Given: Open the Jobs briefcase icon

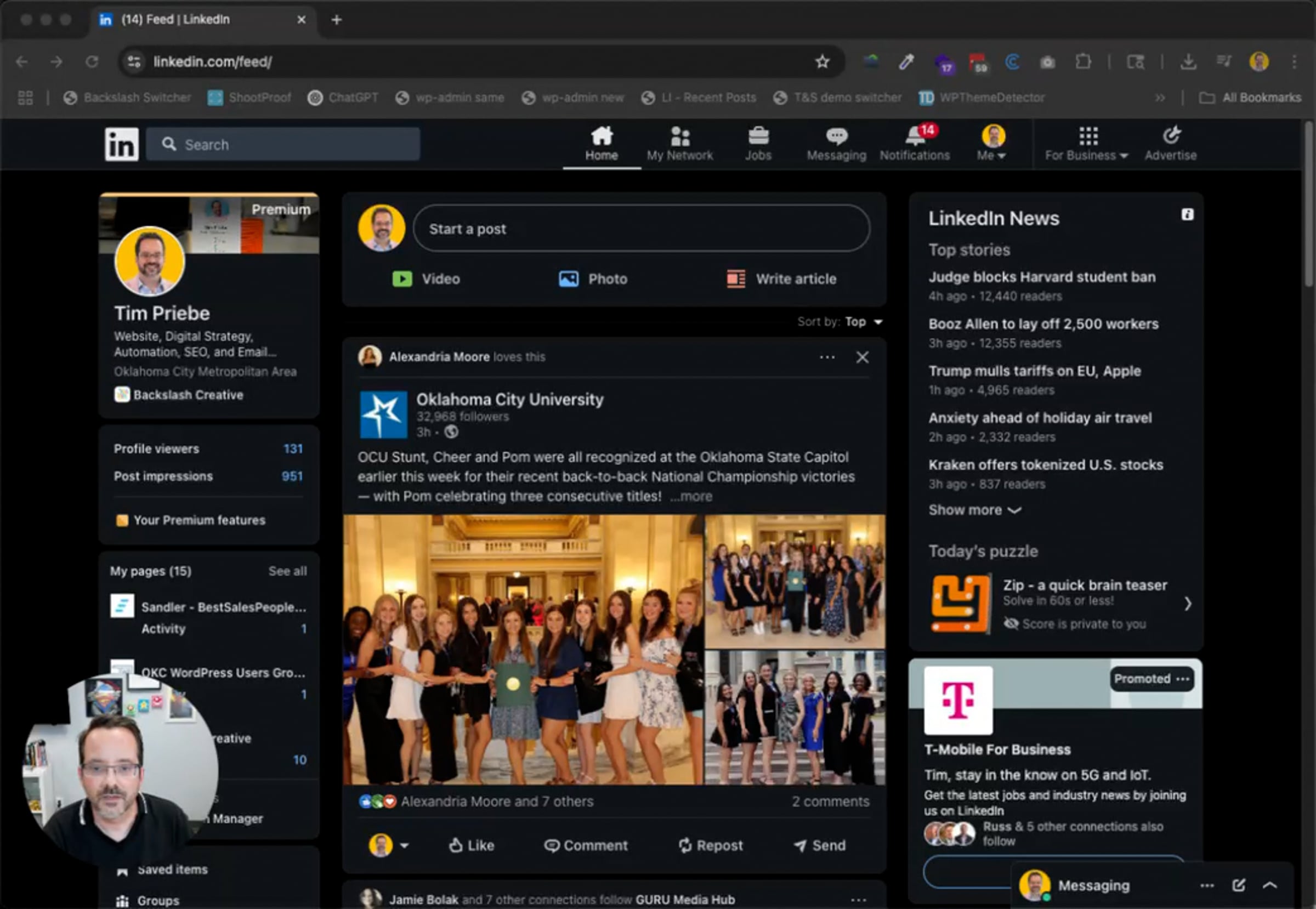Looking at the screenshot, I should point(758,137).
